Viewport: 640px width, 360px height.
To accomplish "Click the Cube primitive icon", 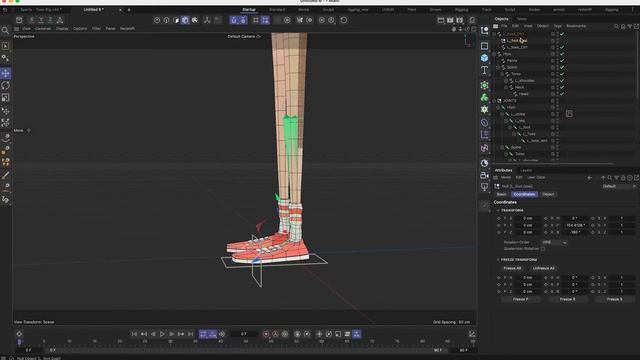I will 484,58.
